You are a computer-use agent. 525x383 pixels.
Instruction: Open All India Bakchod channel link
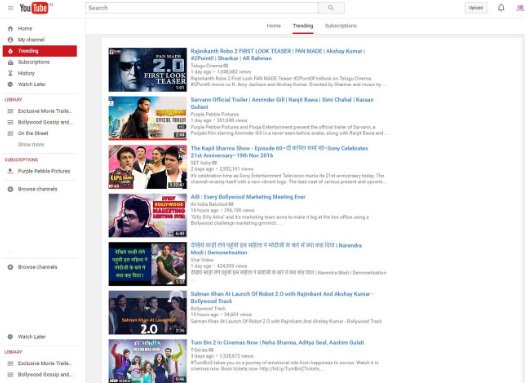point(210,204)
